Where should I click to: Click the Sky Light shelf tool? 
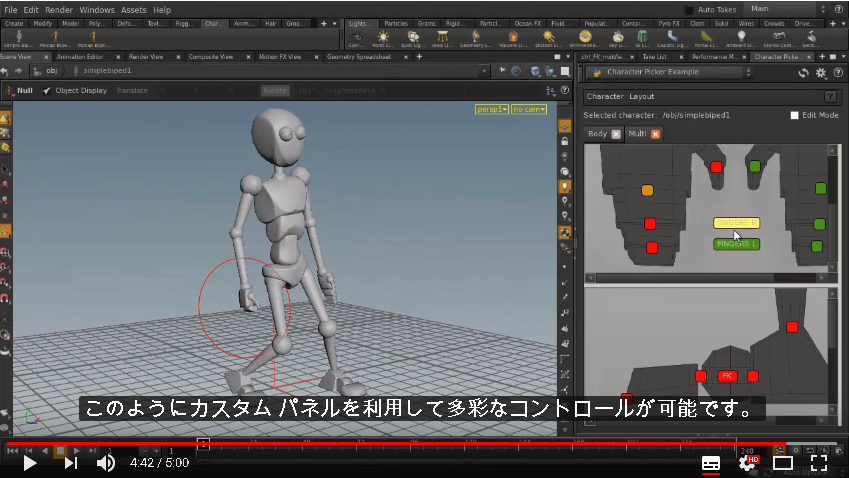point(618,39)
